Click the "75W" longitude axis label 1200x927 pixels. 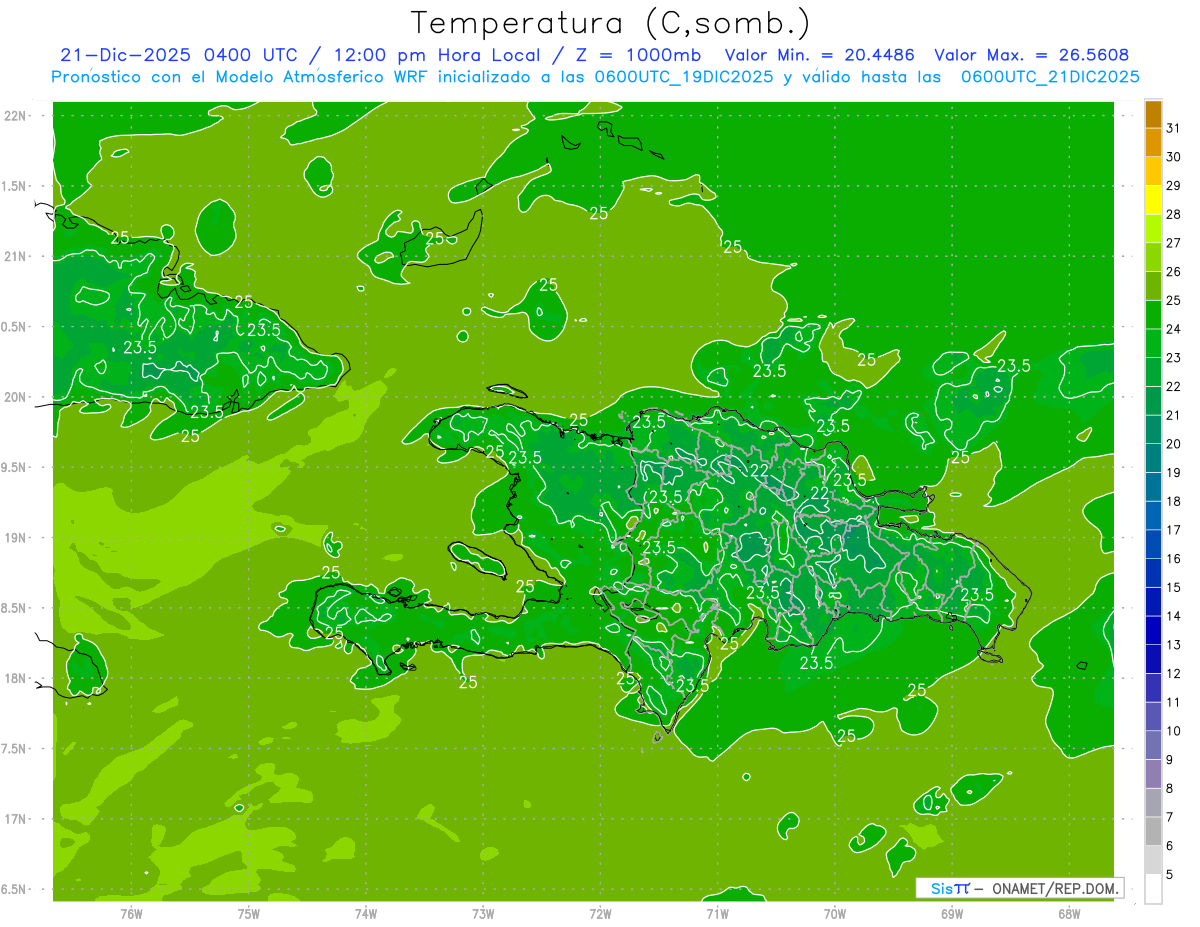click(249, 914)
